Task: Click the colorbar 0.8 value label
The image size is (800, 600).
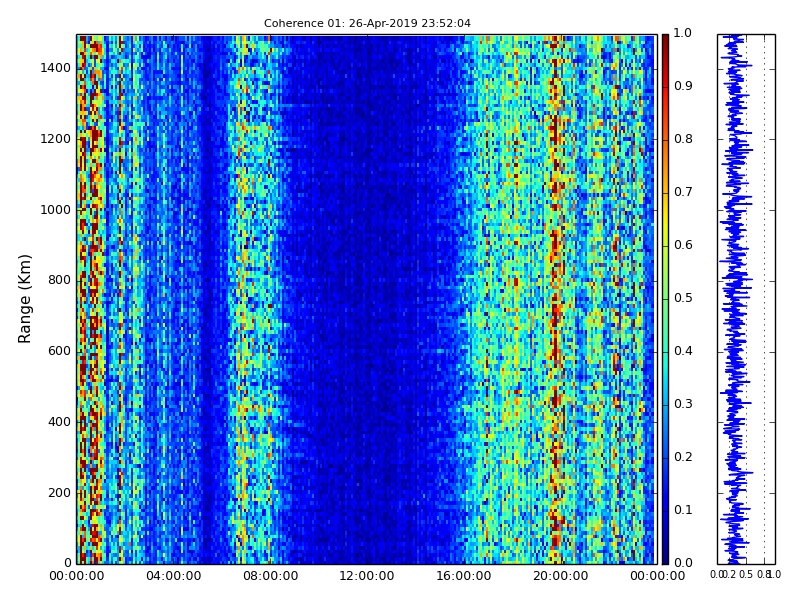Action: (x=683, y=139)
